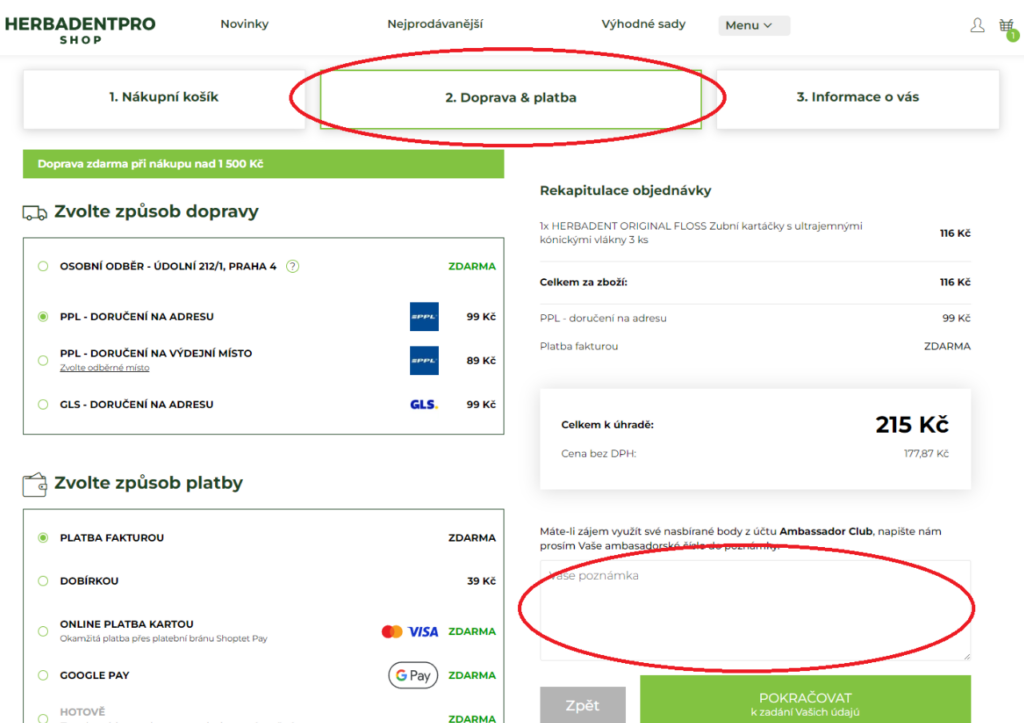Select online platba kartou radio button
Screen dimensions: 1024x723
pos(43,631)
